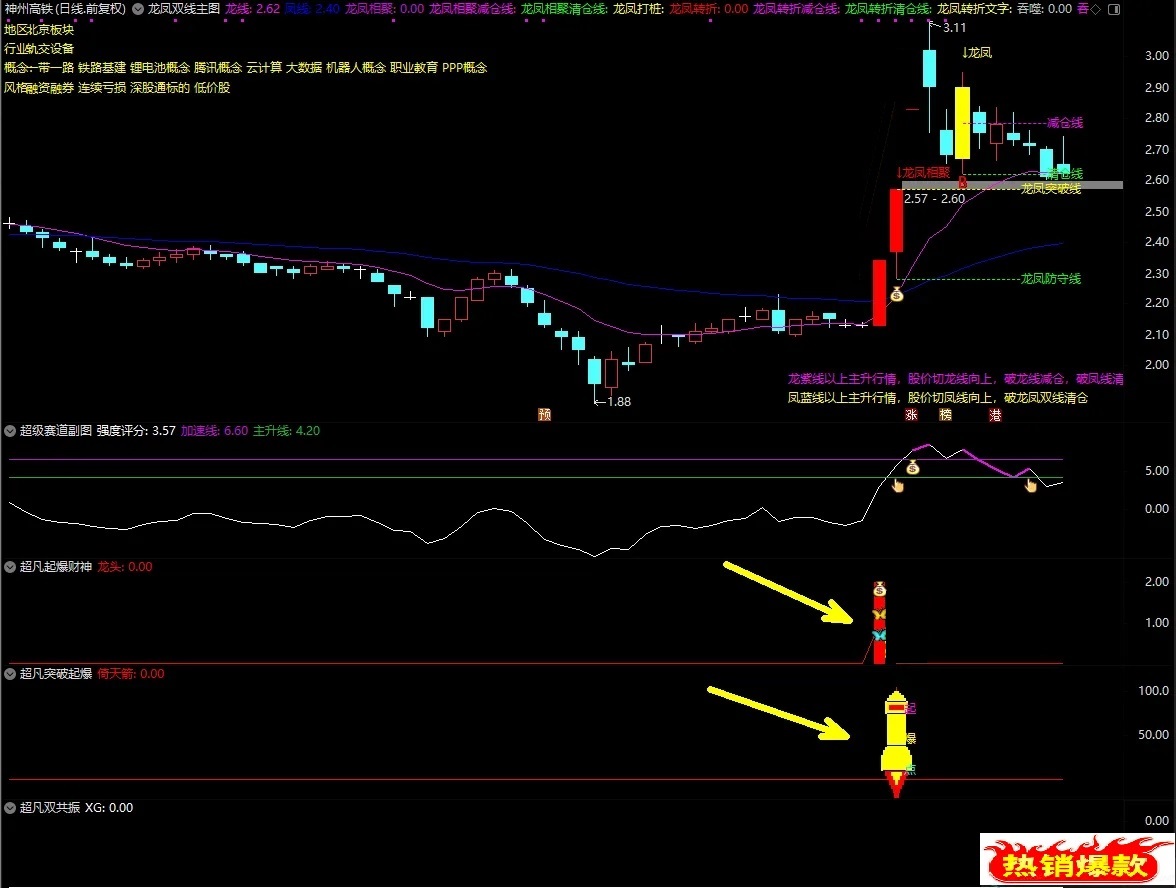Click the 热销爆款 banner
This screenshot has height=888, width=1176.
click(1076, 861)
